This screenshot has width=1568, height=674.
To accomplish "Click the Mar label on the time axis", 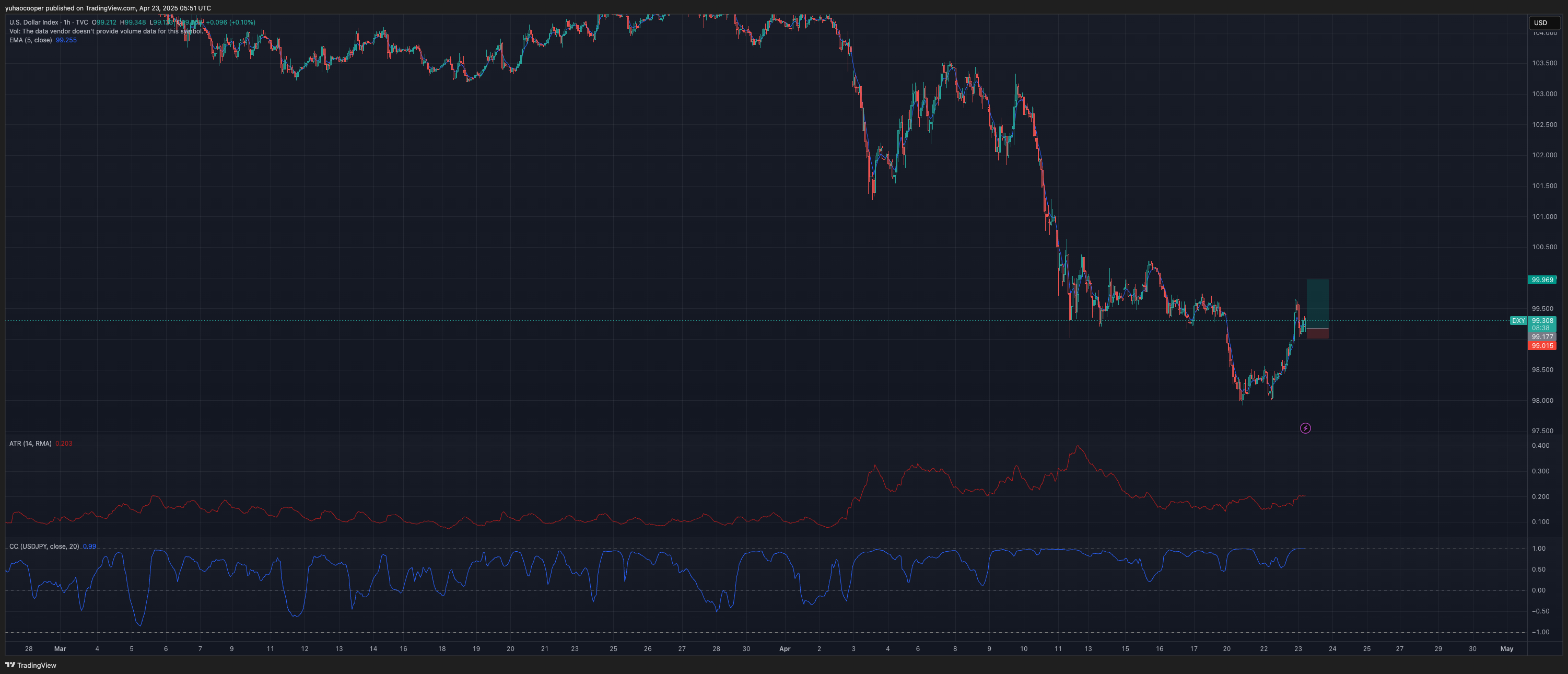I will 60,648.
